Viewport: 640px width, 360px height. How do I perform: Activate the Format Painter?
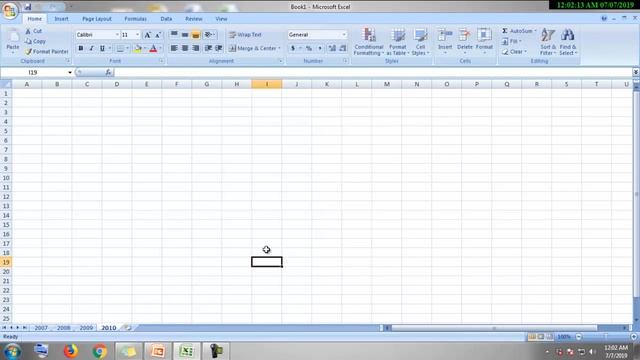tap(47, 51)
